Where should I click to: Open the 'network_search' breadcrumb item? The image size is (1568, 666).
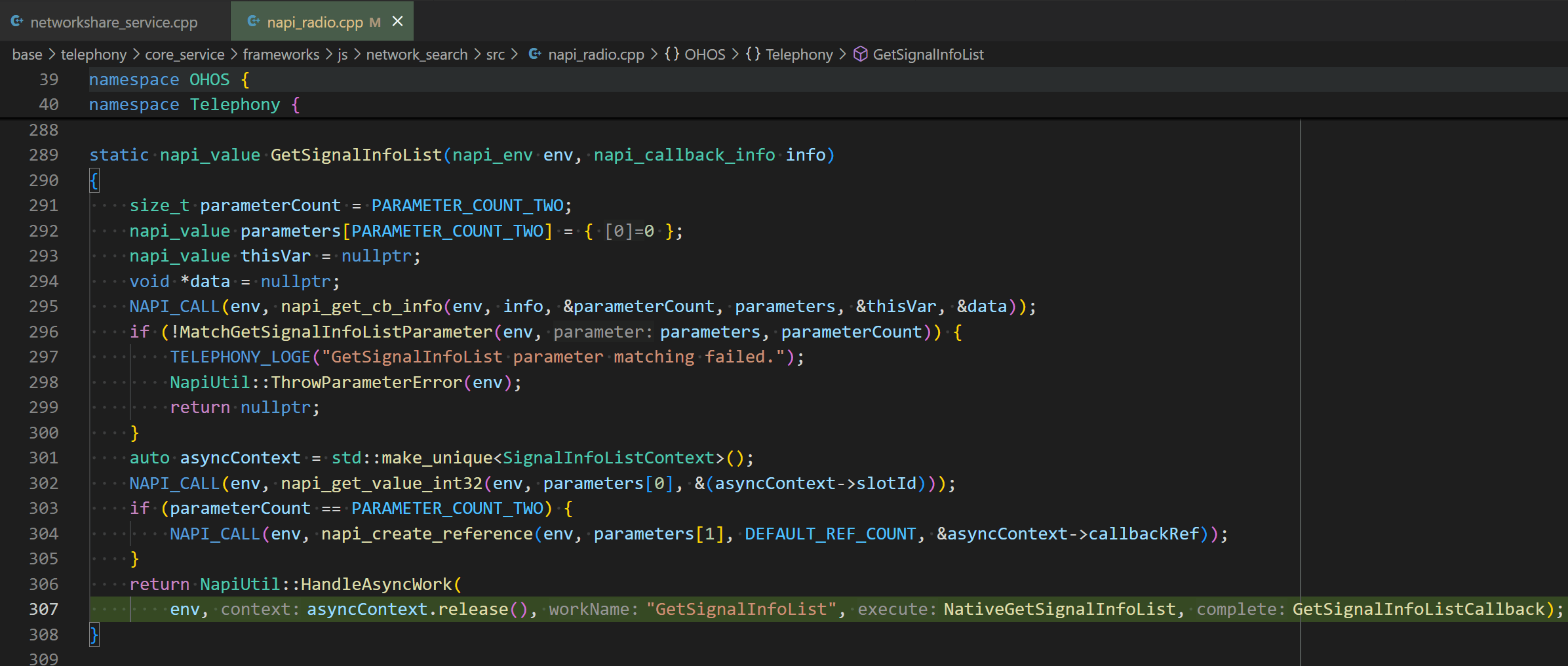(x=417, y=54)
